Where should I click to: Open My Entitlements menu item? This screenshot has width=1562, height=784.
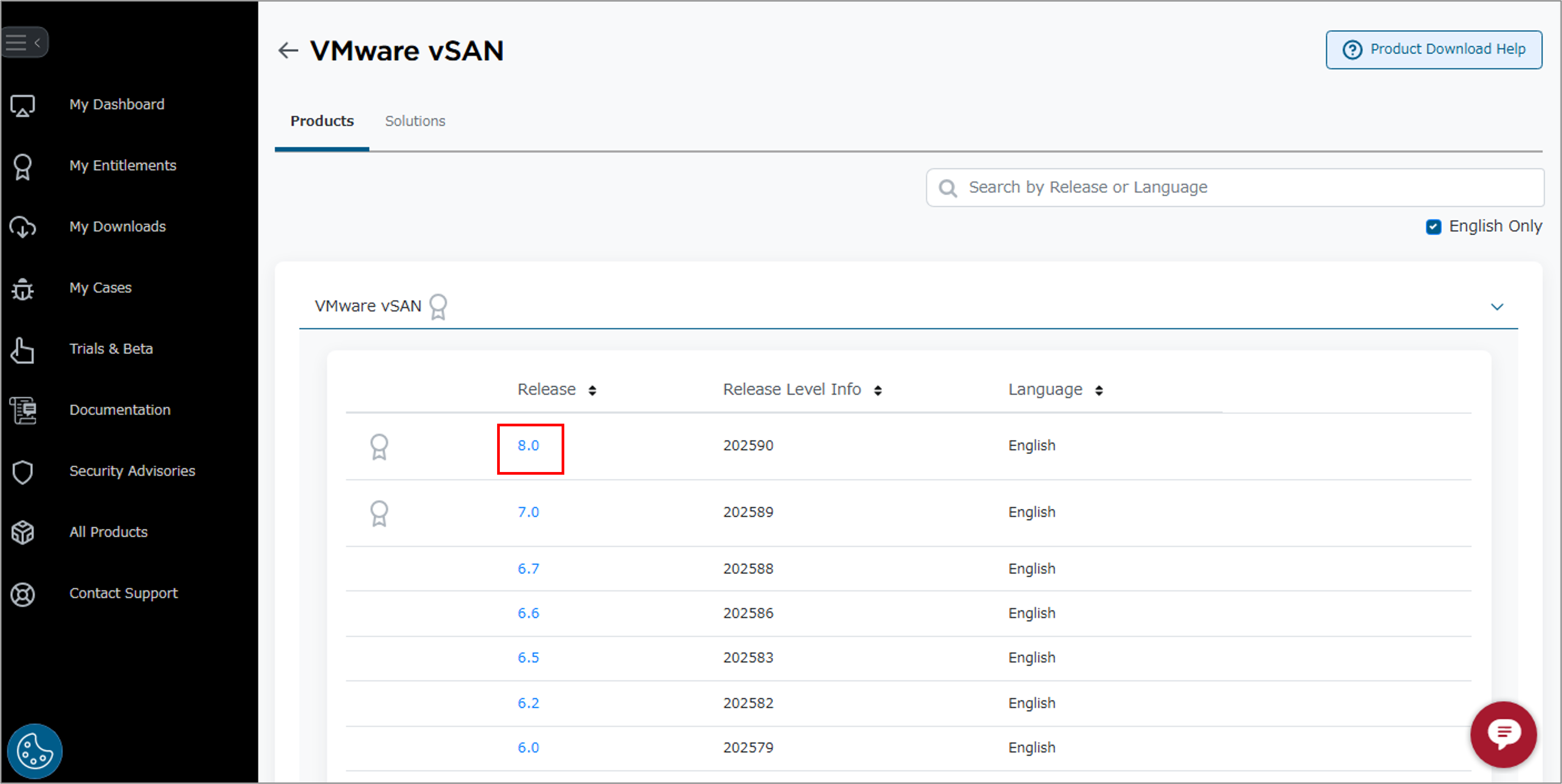click(x=122, y=165)
